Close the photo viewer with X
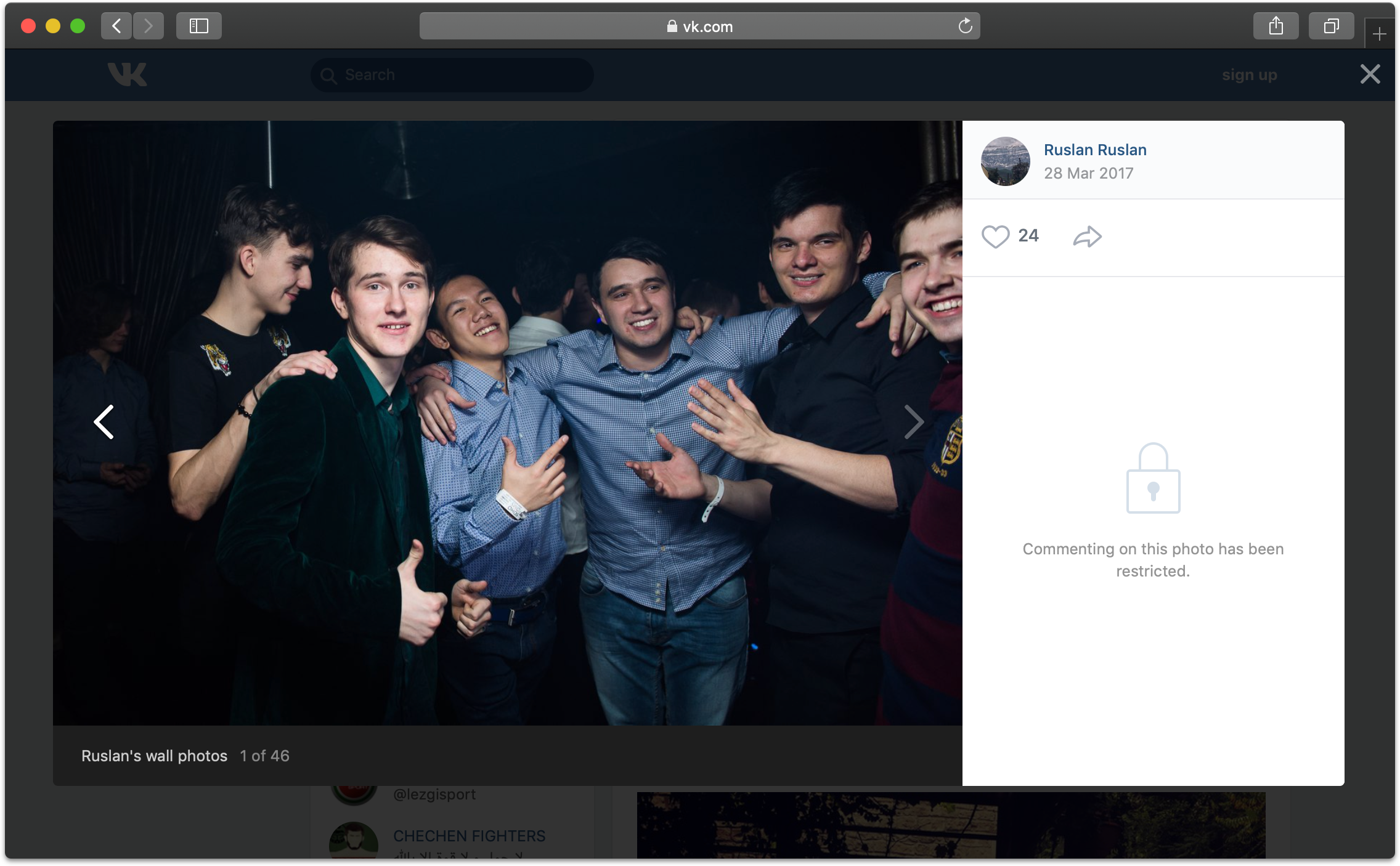This screenshot has height=866, width=1400. point(1370,75)
